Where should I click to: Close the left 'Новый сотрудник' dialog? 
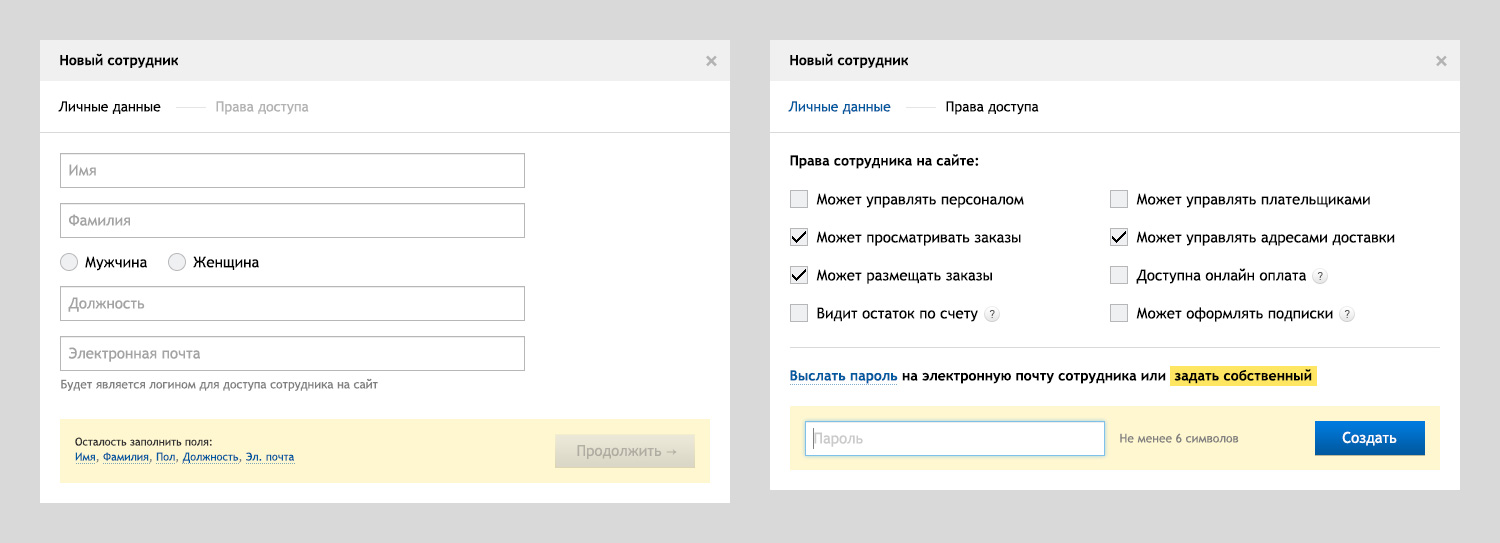coord(711,61)
